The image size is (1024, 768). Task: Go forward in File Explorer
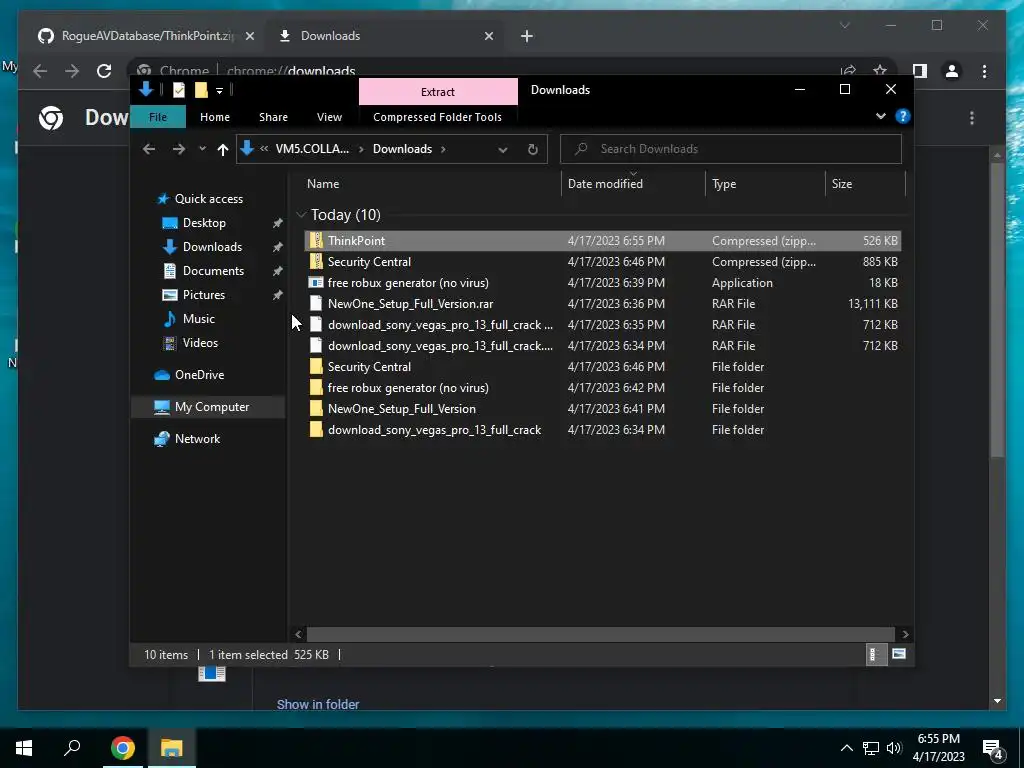pyautogui.click(x=178, y=149)
